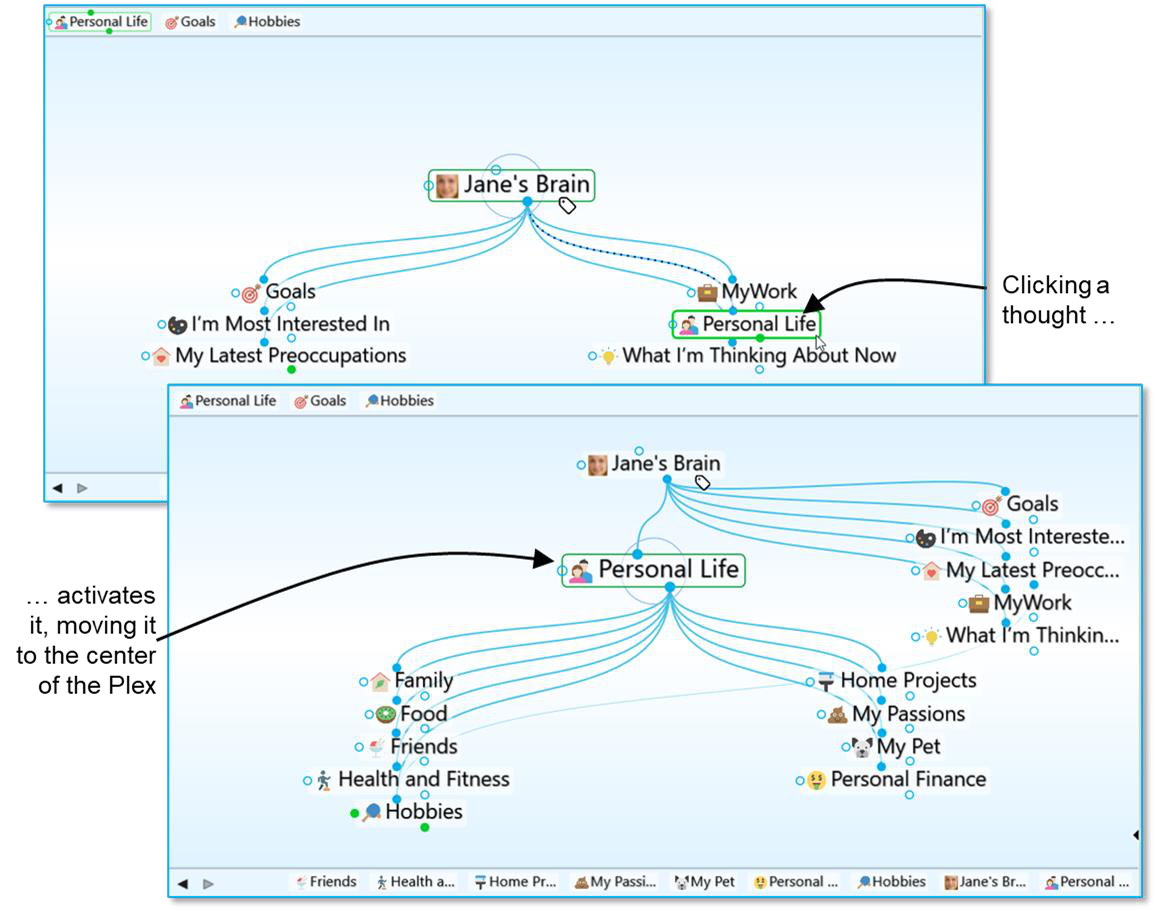The width and height of the screenshot is (1156, 911).
Task: Open Friends from the history bar
Action: (324, 882)
